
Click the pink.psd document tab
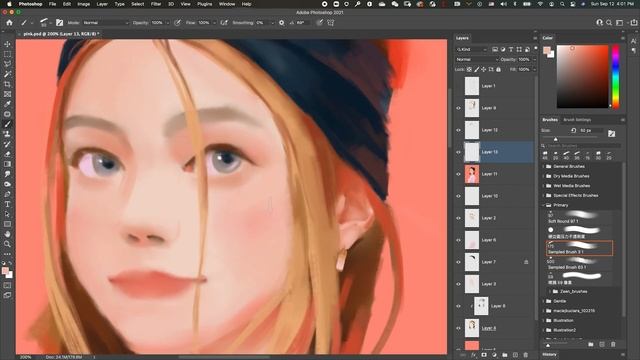pos(61,34)
